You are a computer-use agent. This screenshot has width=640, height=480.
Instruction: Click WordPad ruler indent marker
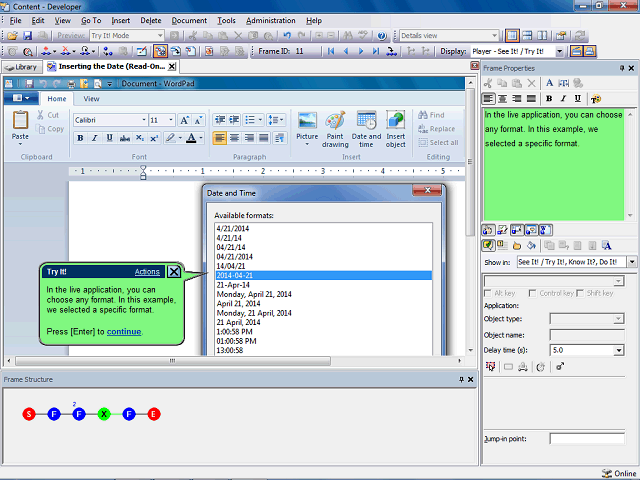point(143,172)
